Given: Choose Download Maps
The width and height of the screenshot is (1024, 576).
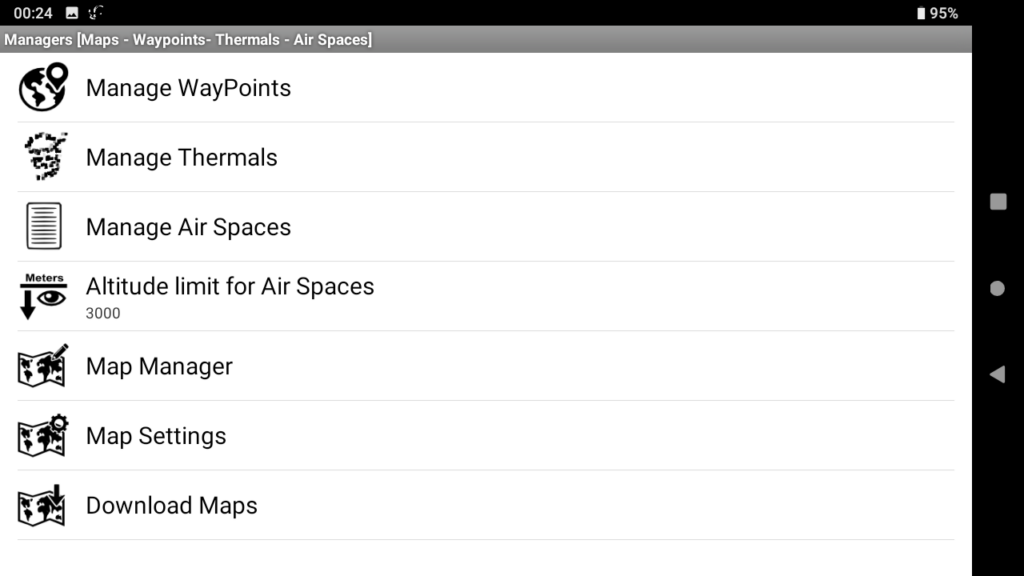Looking at the screenshot, I should click(x=485, y=505).
